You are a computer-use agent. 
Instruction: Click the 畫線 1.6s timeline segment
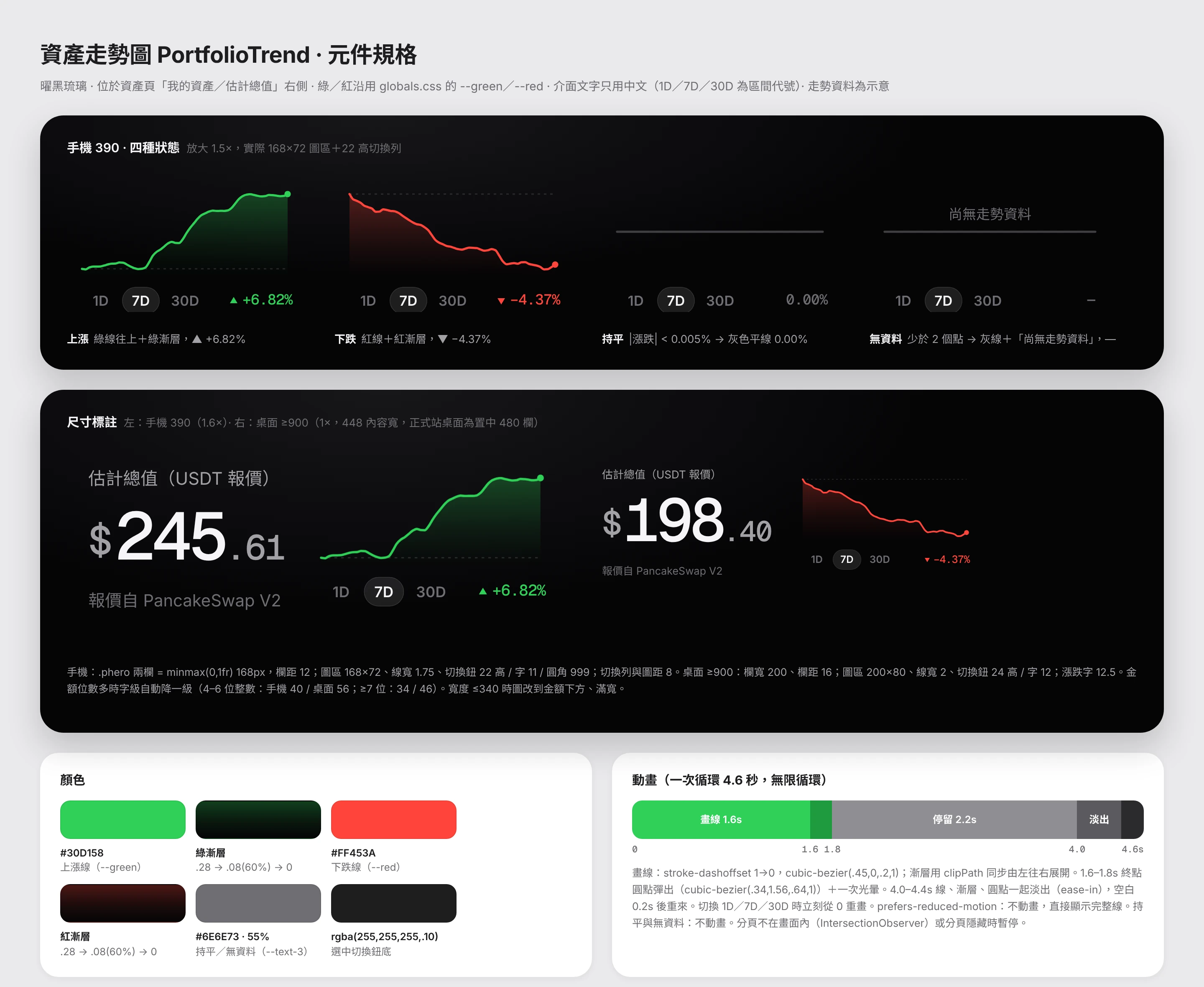721,819
